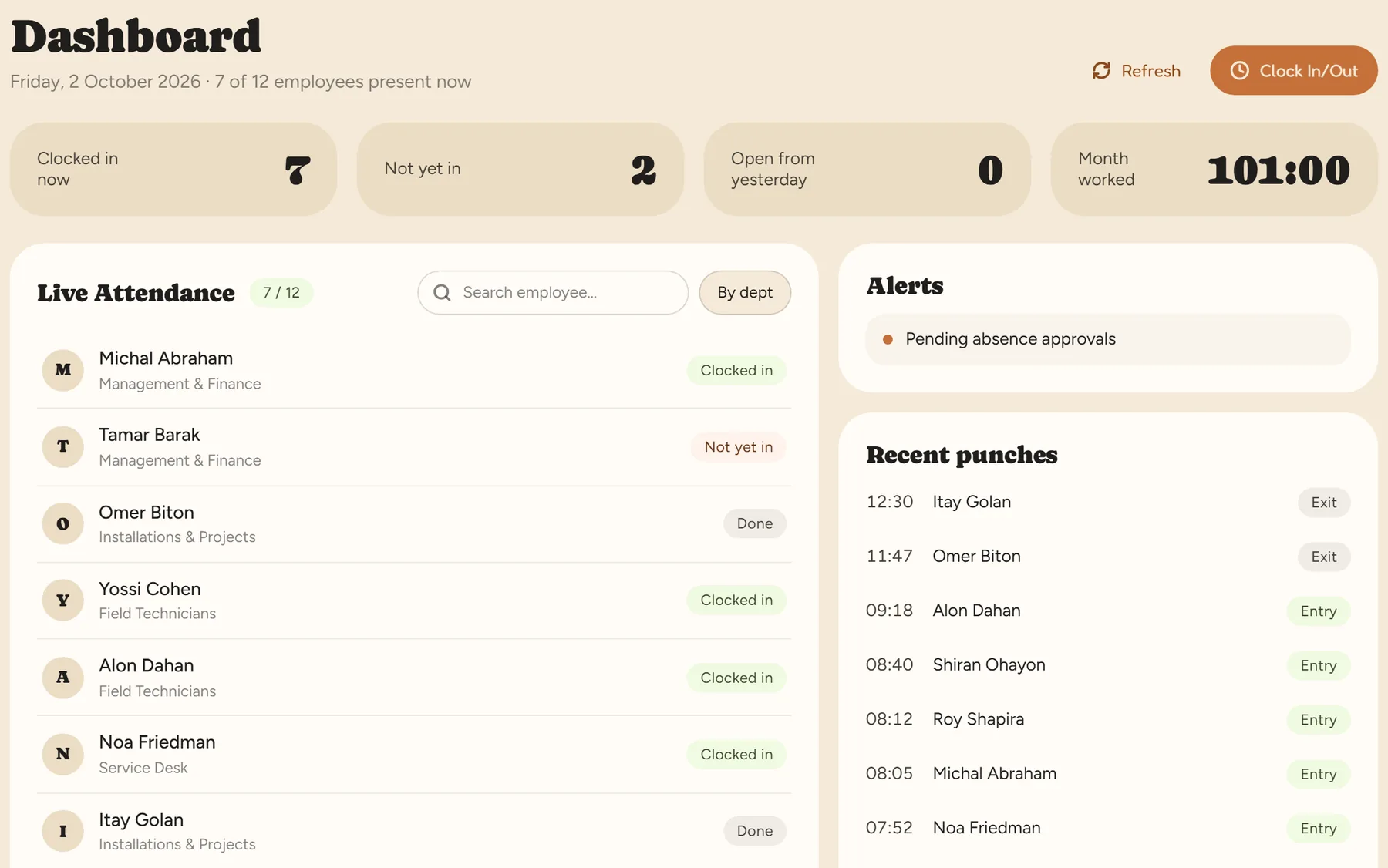Click Noa Friedman's Clocked in status
Screen dimensions: 1388x868
(x=736, y=754)
